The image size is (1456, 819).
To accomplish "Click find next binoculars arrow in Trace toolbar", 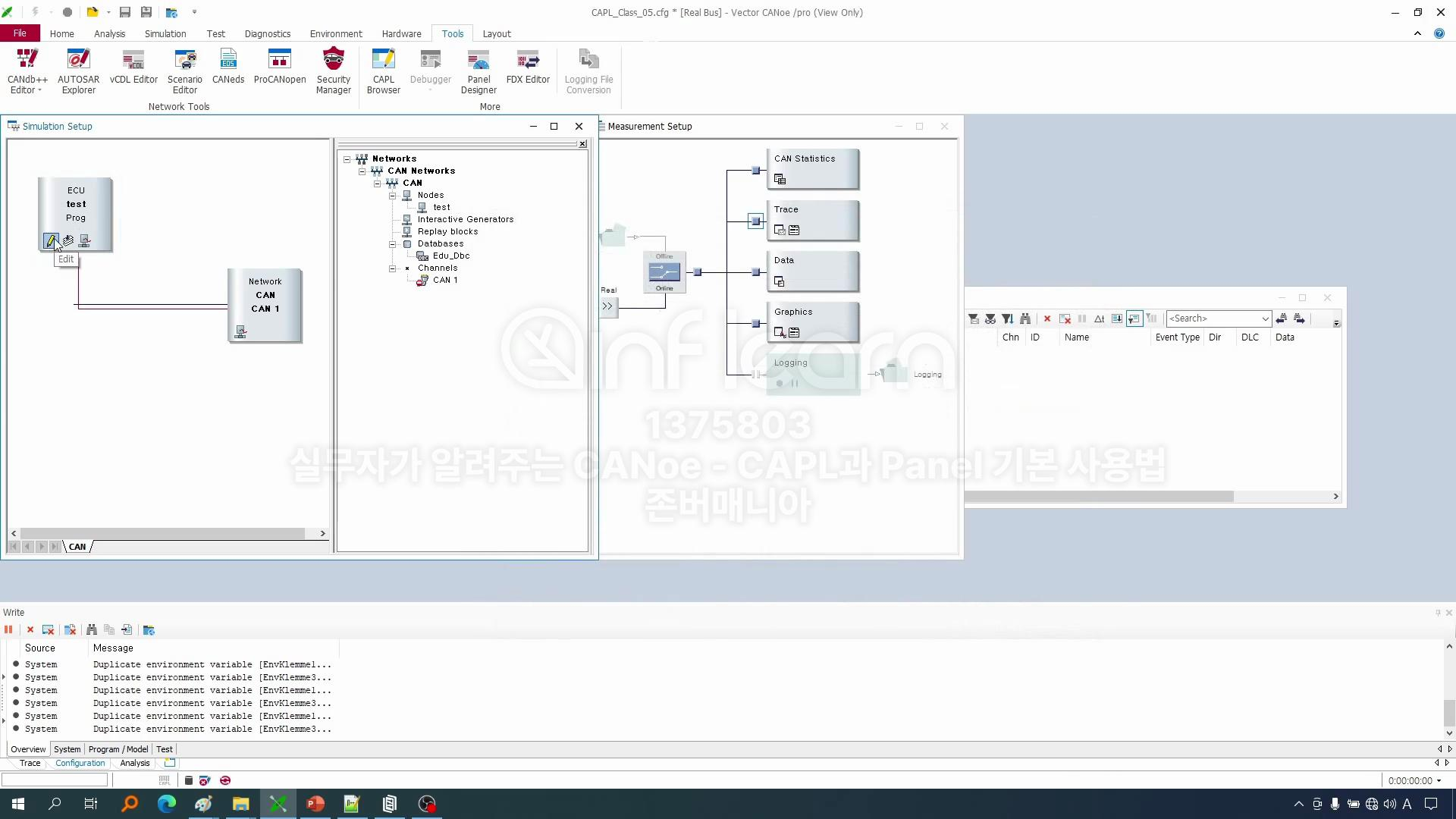I will coord(1299,318).
